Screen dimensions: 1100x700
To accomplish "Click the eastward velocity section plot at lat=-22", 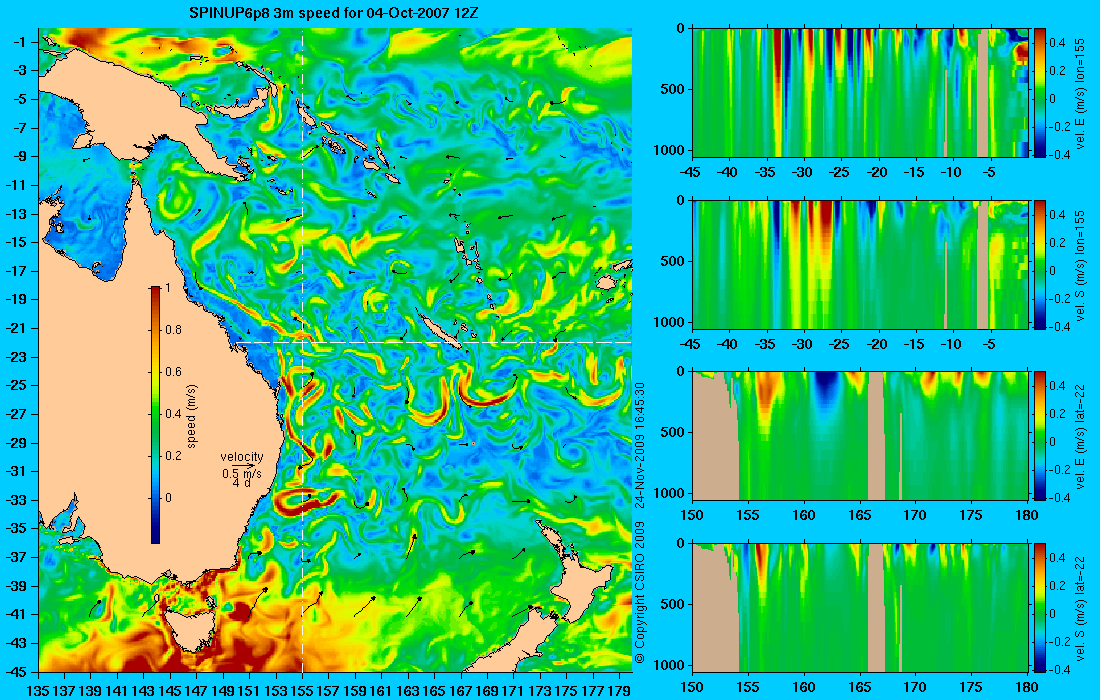I will (861, 436).
